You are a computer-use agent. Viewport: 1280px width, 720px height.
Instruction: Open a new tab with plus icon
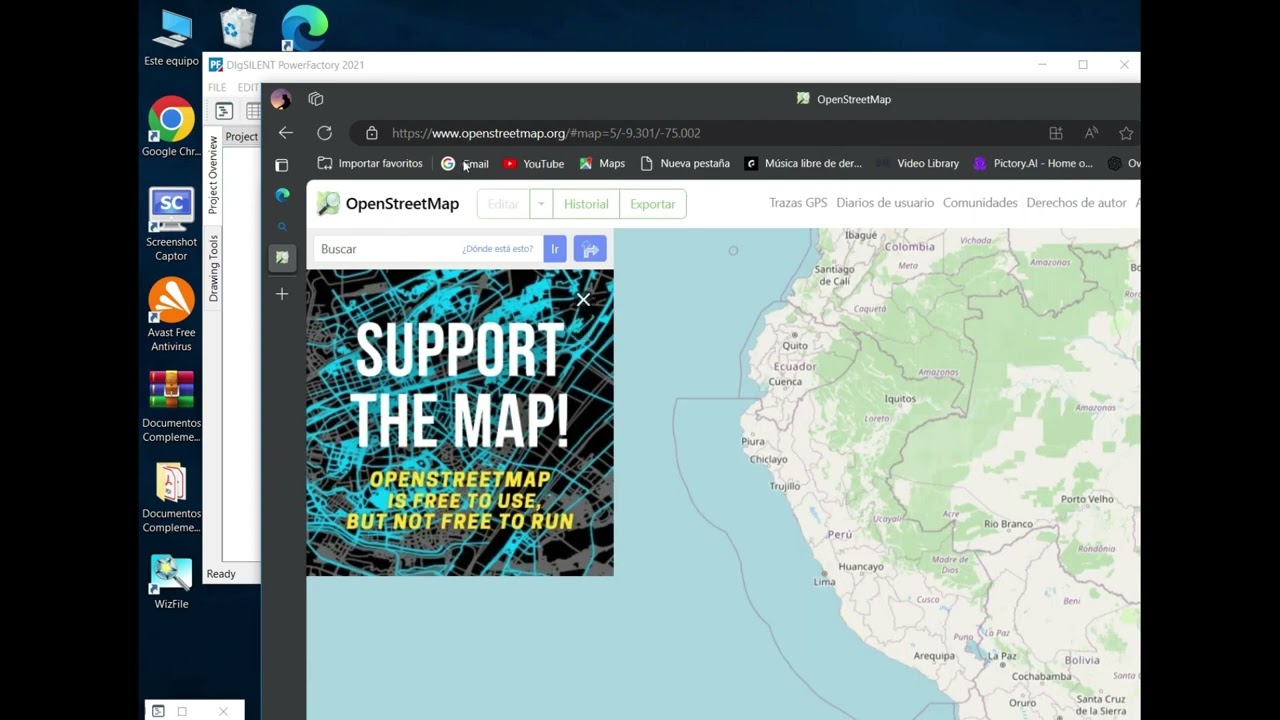[x=282, y=294]
